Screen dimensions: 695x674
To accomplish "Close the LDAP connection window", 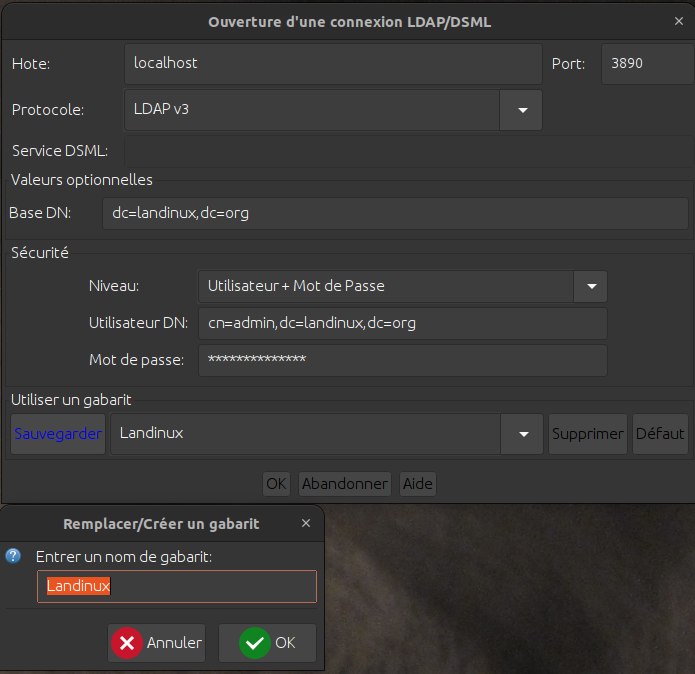I will 680,21.
